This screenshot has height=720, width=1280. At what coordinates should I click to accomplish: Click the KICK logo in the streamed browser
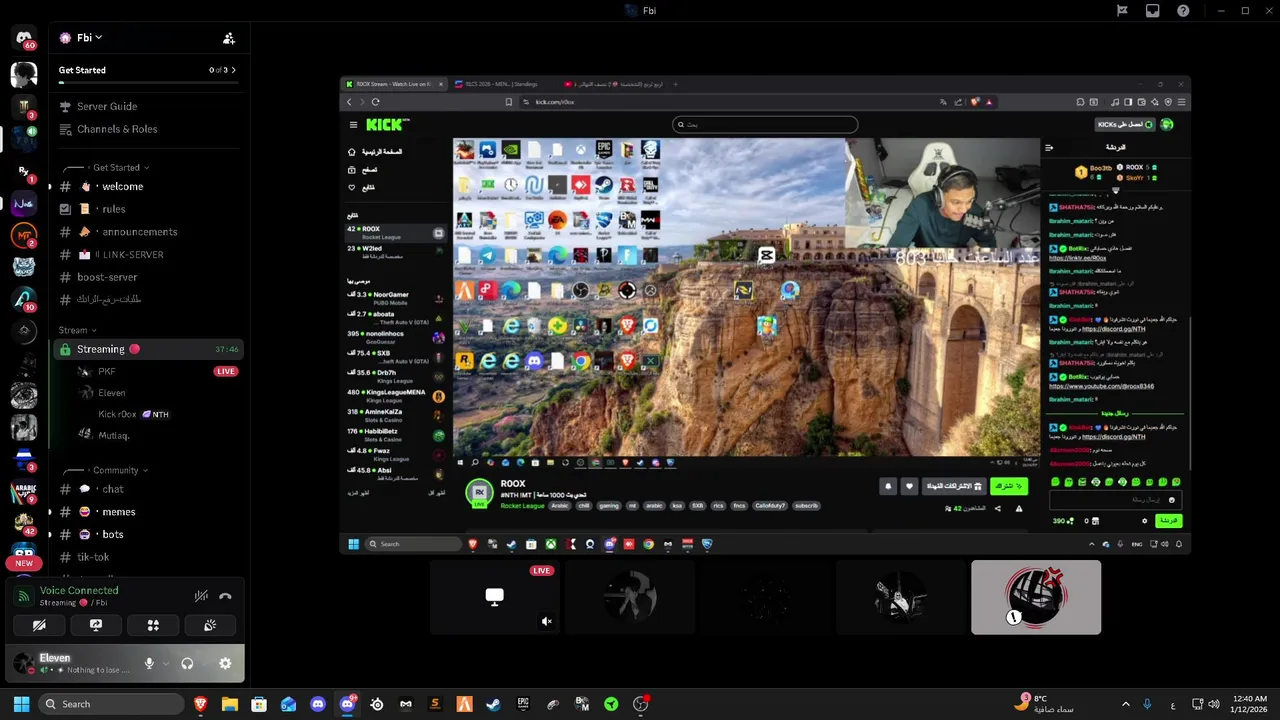pos(386,125)
